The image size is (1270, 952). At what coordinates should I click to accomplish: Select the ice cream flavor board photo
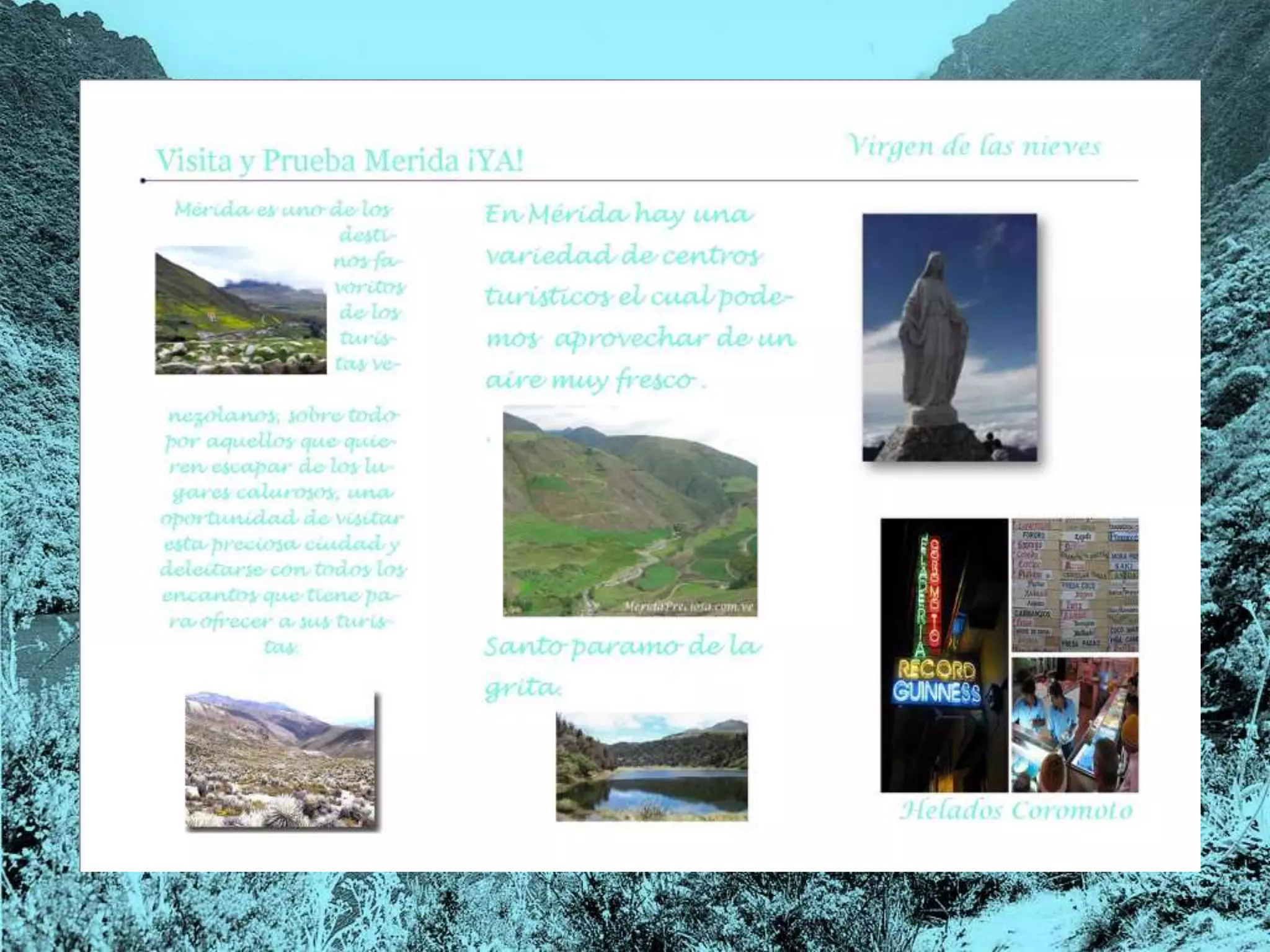coord(1075,584)
